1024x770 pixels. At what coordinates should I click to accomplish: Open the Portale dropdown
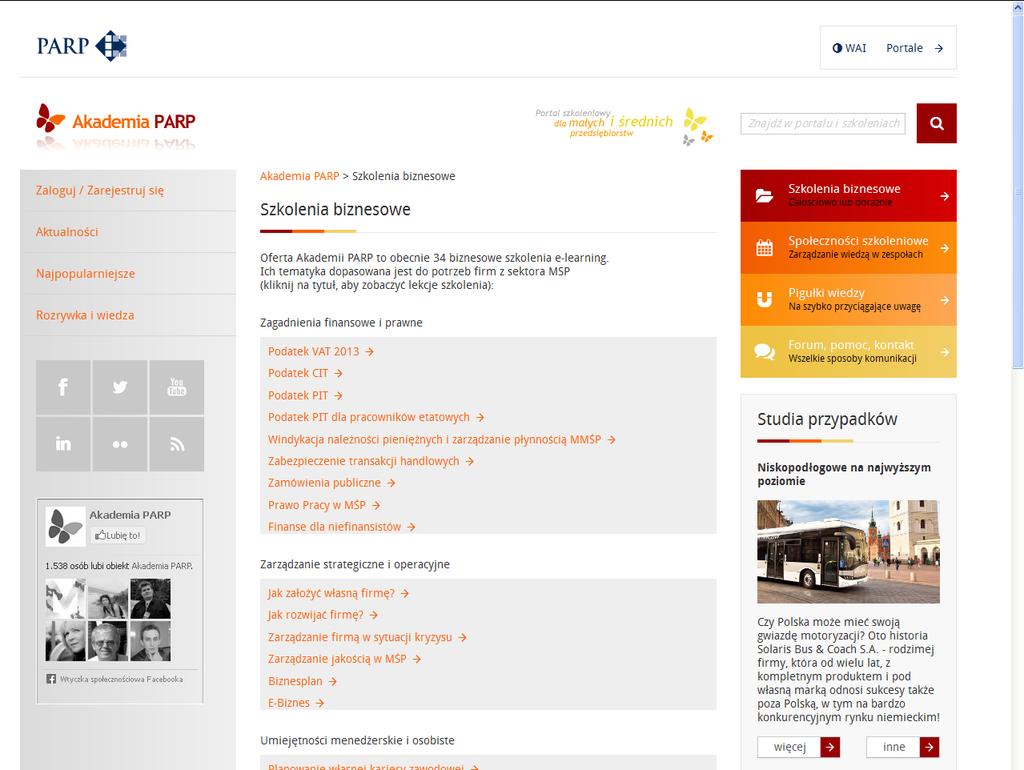pos(914,48)
